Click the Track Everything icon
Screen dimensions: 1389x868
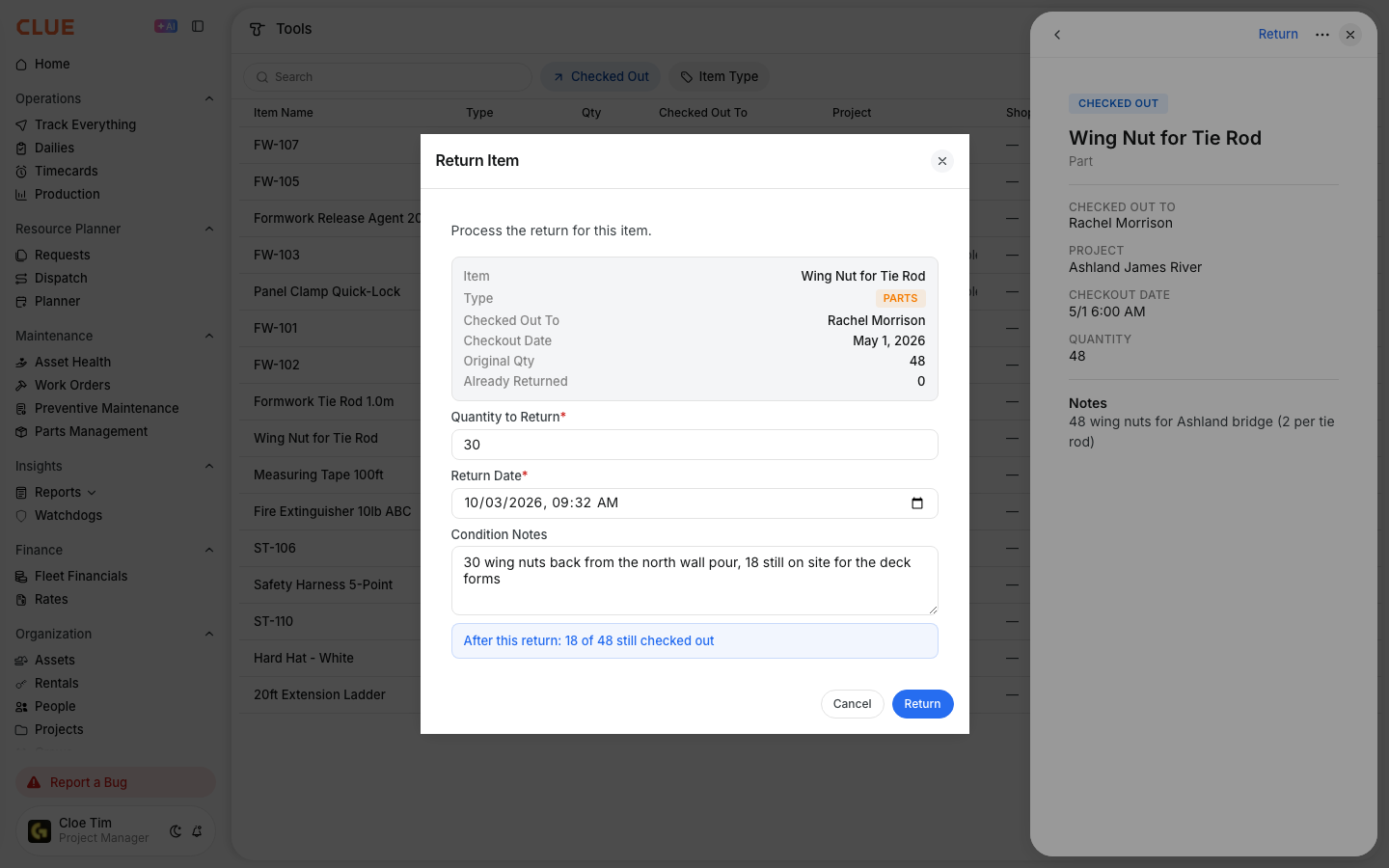tap(21, 125)
